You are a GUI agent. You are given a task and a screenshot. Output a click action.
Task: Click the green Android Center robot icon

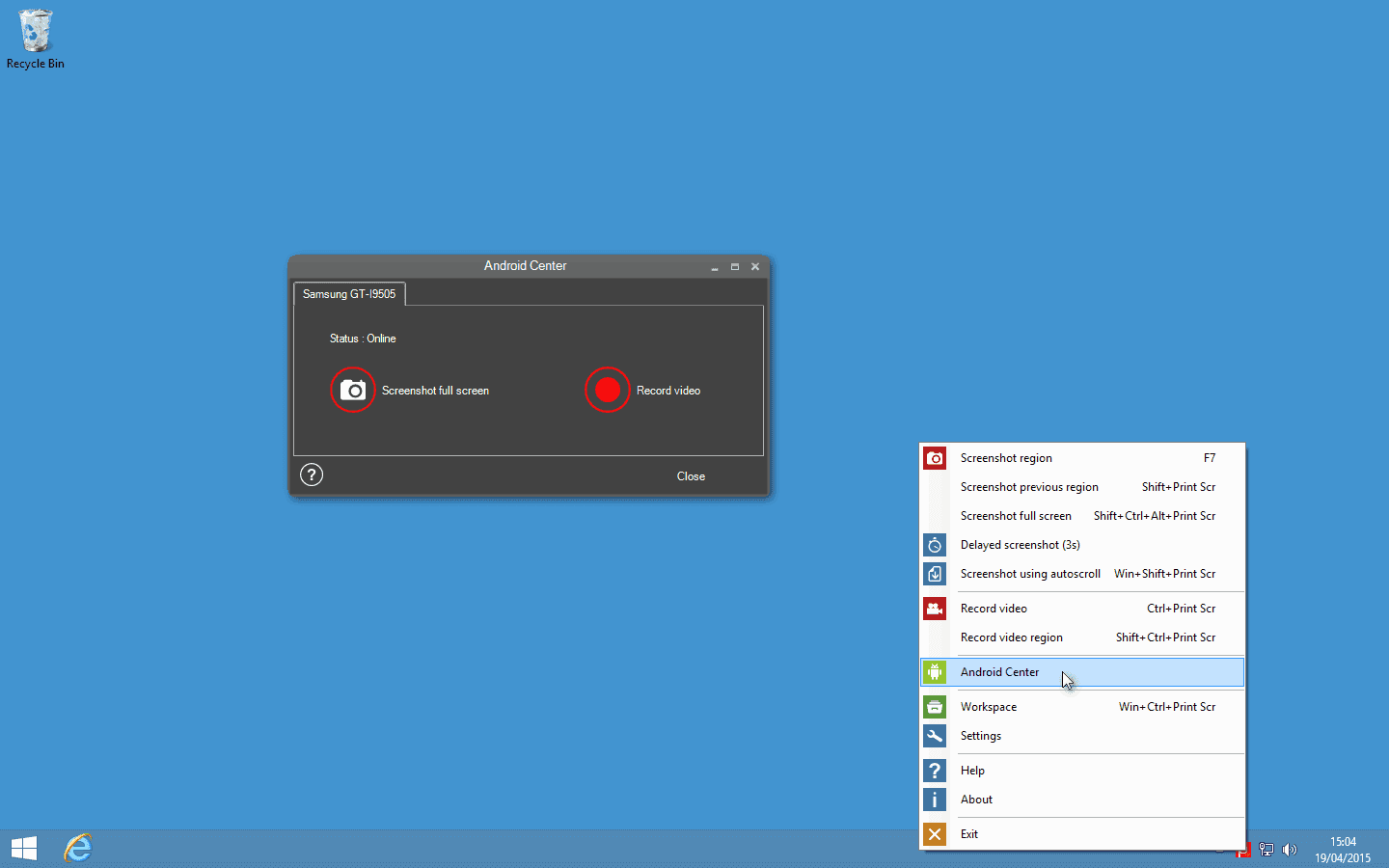(935, 672)
